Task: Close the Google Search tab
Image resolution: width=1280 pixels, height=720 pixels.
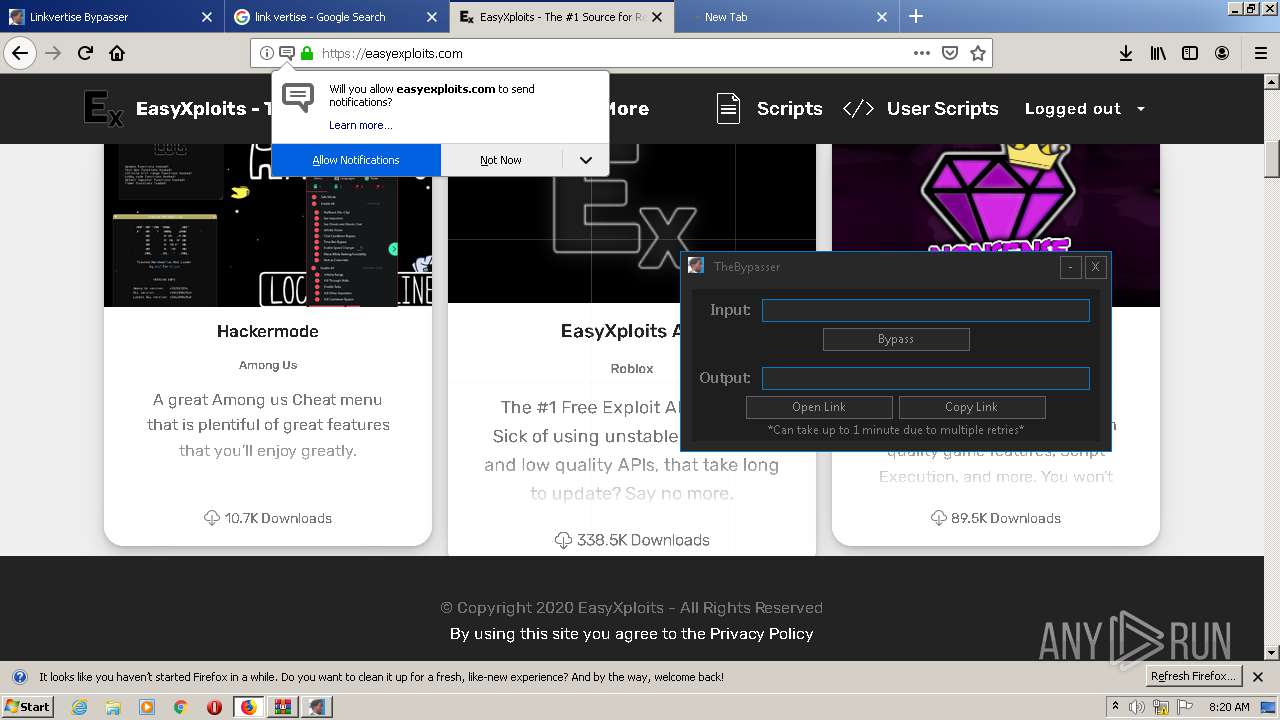Action: [x=431, y=17]
